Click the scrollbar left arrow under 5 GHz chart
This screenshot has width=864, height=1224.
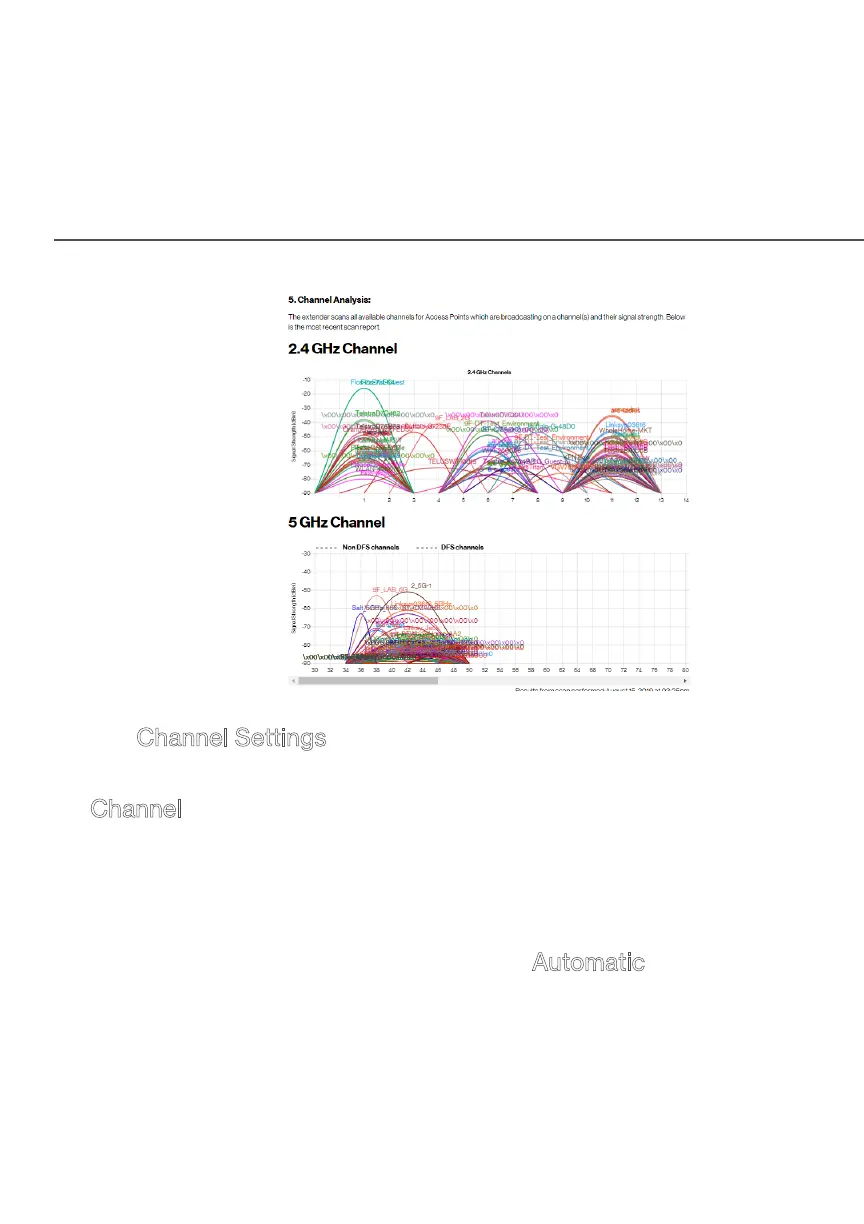(293, 680)
